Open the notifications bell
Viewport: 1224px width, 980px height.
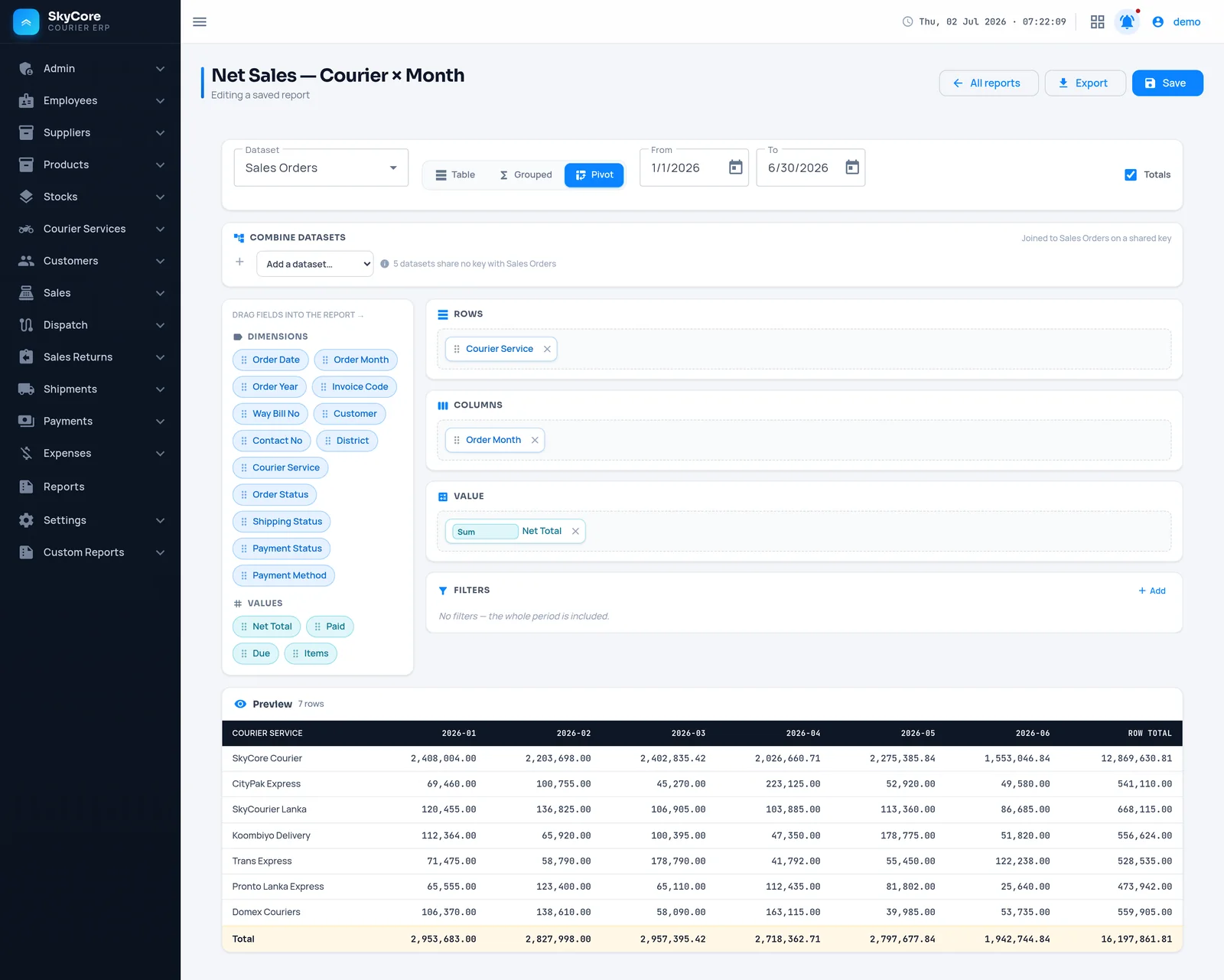point(1127,21)
